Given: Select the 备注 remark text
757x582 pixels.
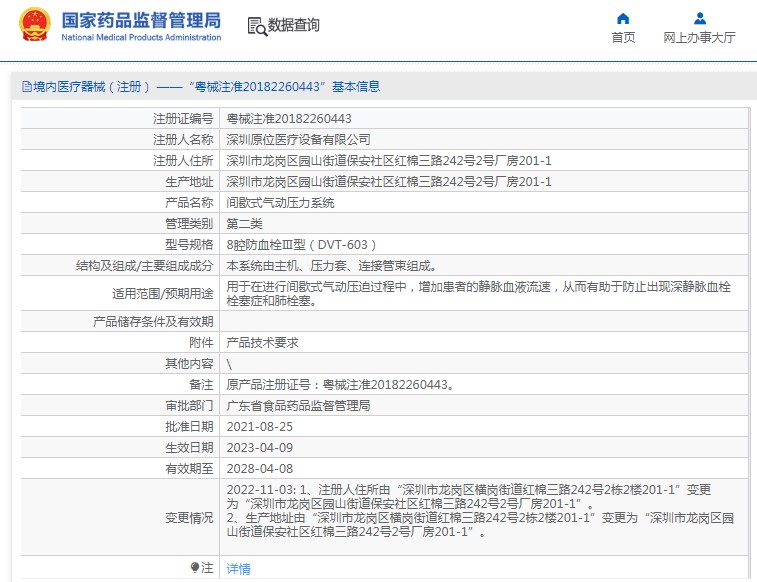Looking at the screenshot, I should point(340,385).
